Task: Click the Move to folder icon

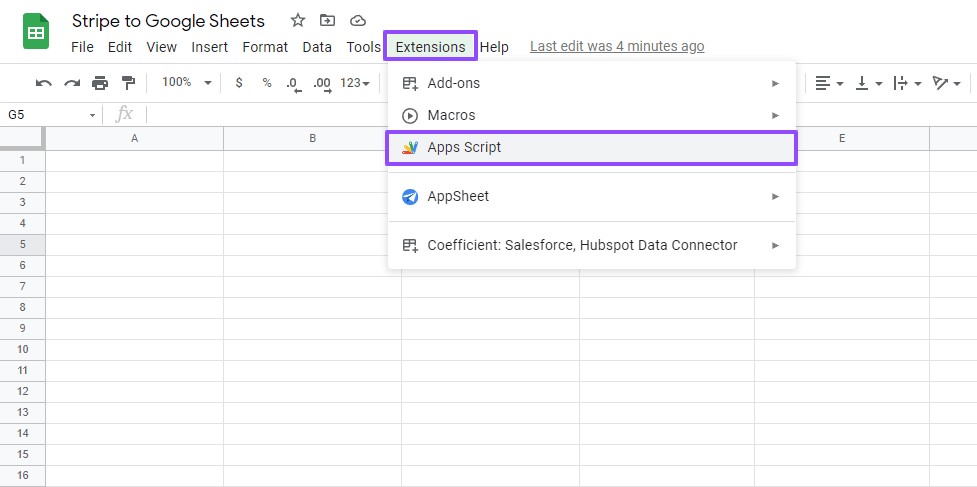Action: click(x=327, y=20)
